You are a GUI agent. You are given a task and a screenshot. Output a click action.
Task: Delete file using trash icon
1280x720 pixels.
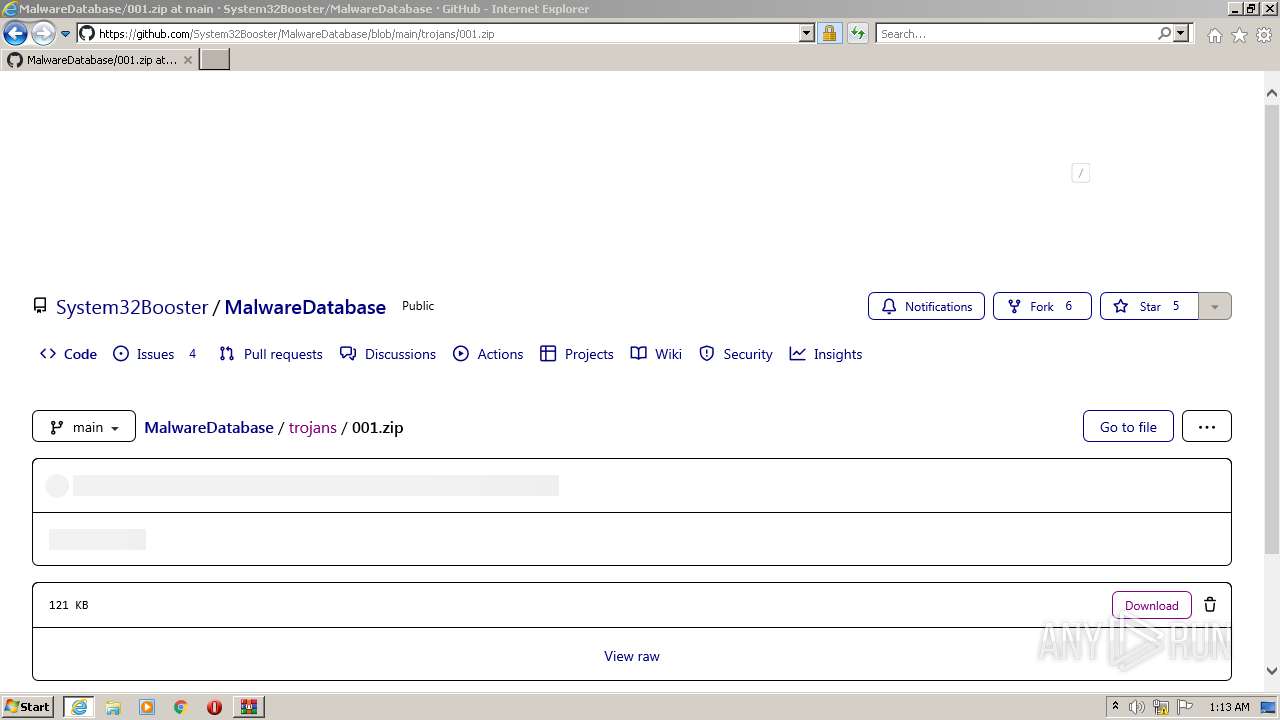(x=1210, y=605)
